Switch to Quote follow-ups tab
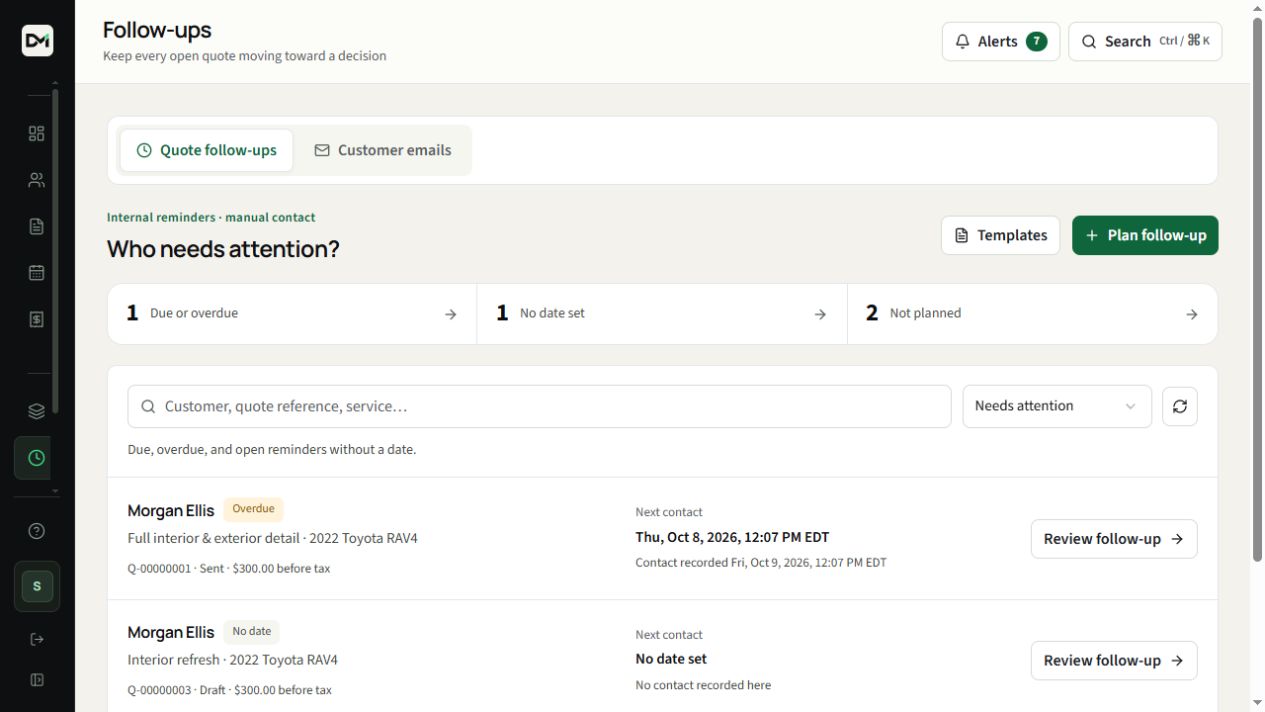 click(x=207, y=150)
